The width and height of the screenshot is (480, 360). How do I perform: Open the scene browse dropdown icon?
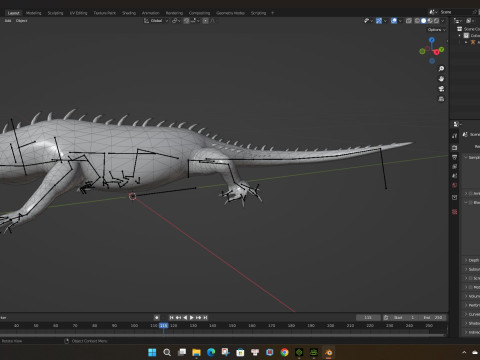coord(433,12)
